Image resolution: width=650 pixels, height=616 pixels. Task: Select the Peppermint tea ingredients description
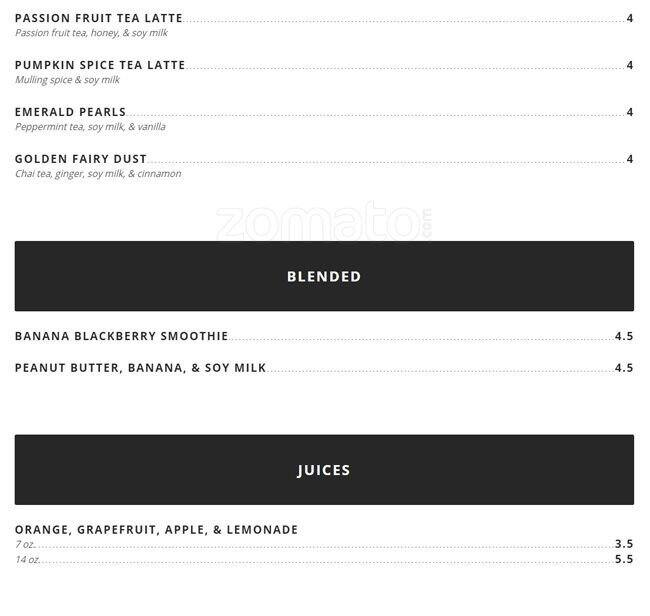(90, 127)
